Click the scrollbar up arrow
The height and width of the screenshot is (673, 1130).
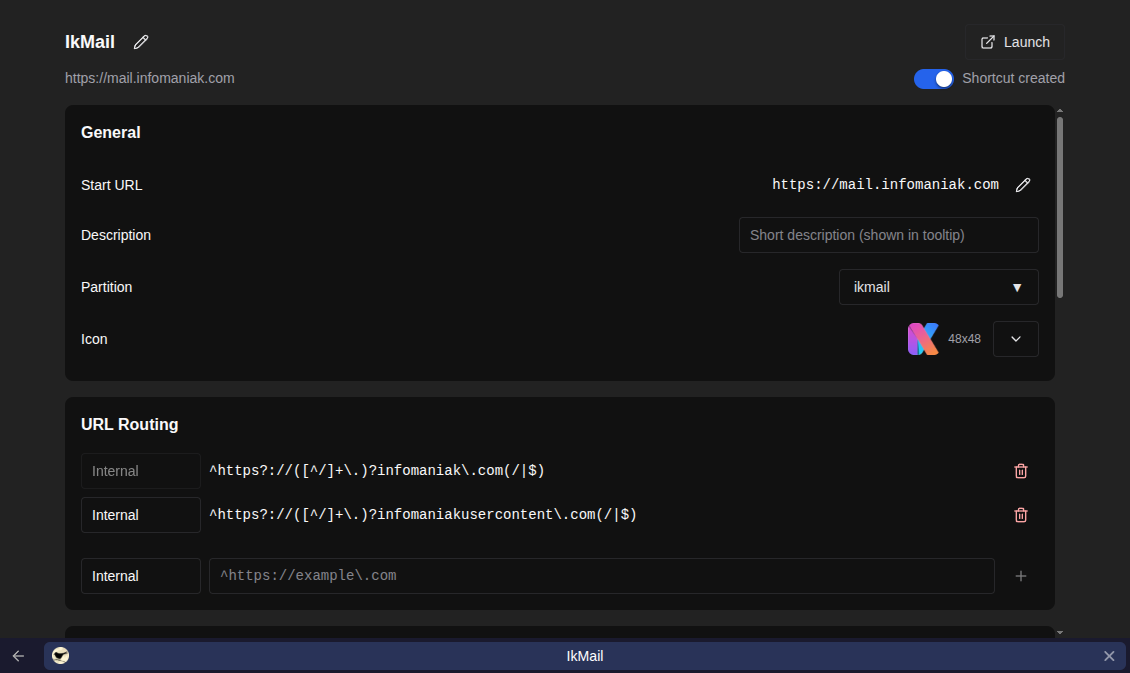pos(1059,111)
